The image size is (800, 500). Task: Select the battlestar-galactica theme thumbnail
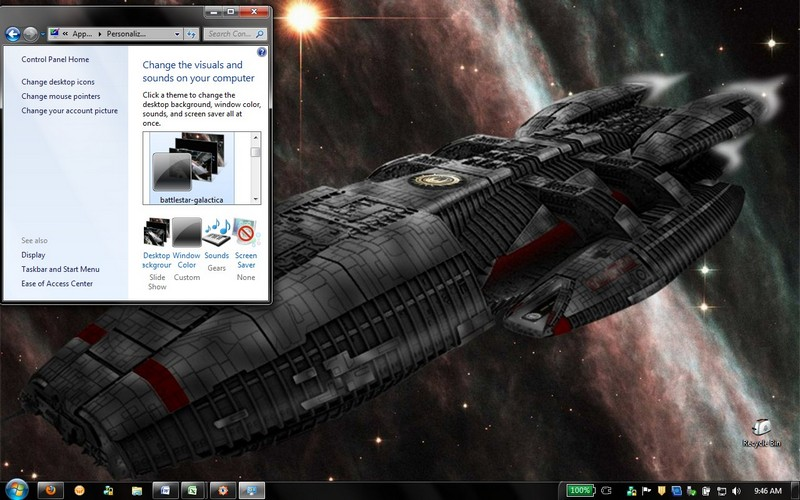191,168
